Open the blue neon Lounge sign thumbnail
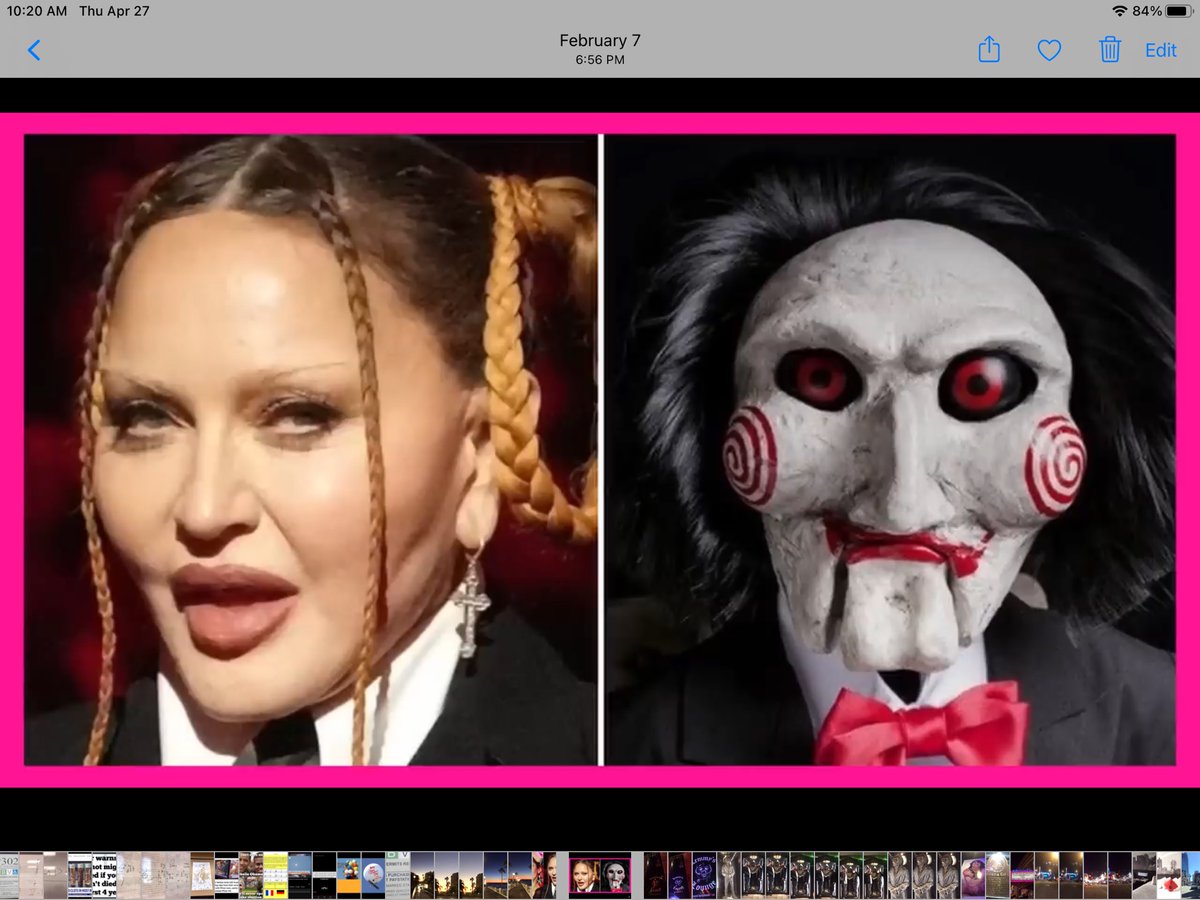This screenshot has width=1200, height=900. click(704, 875)
